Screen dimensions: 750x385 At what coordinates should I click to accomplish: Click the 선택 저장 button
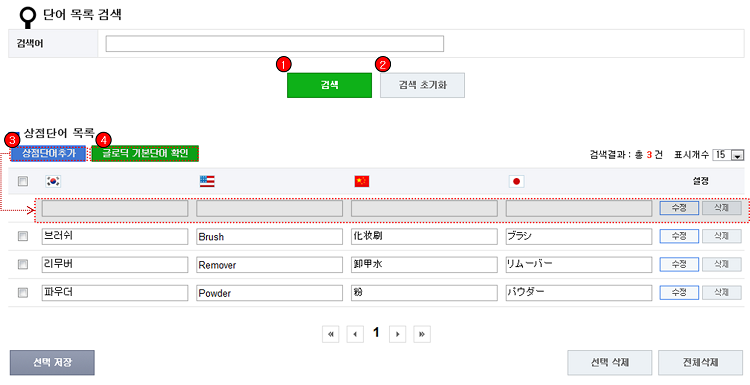[52, 363]
